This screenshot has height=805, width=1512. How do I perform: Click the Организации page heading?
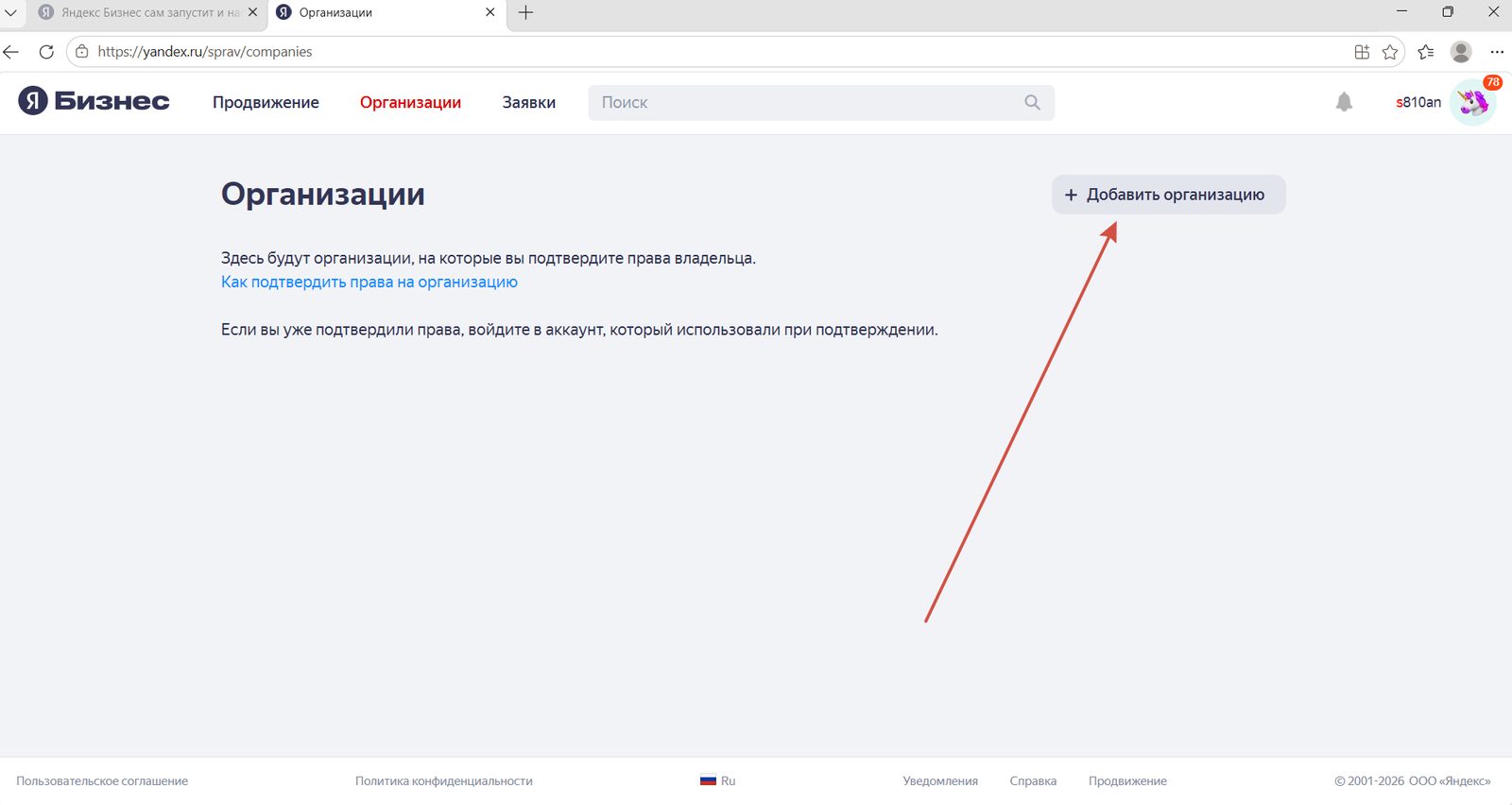pyautogui.click(x=323, y=195)
